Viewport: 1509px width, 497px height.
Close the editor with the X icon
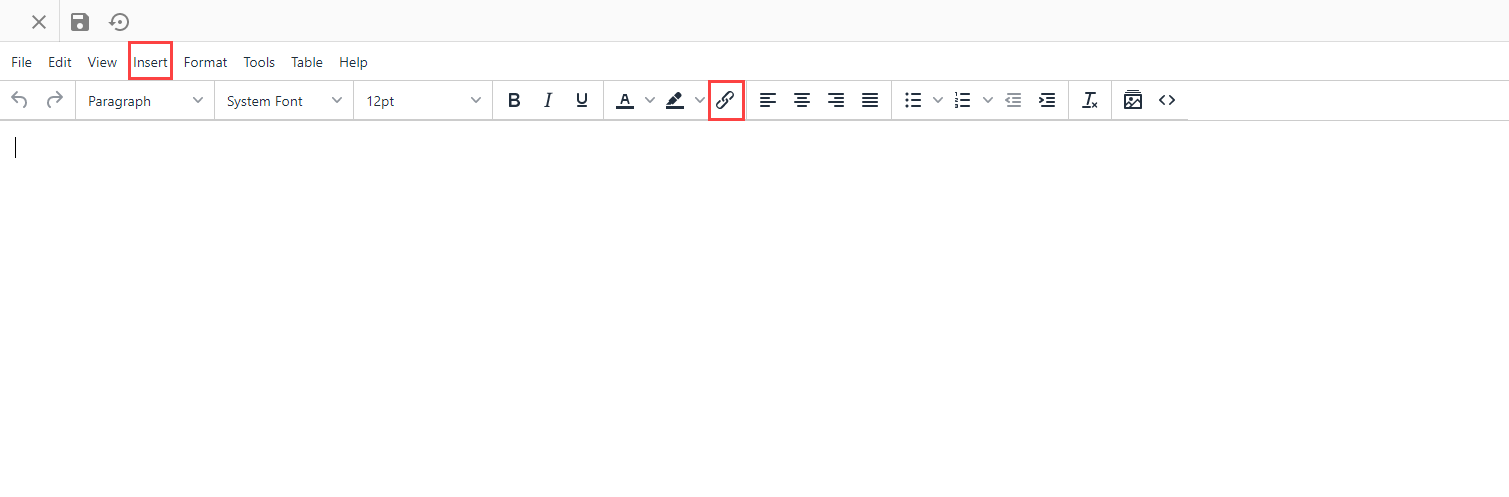39,22
